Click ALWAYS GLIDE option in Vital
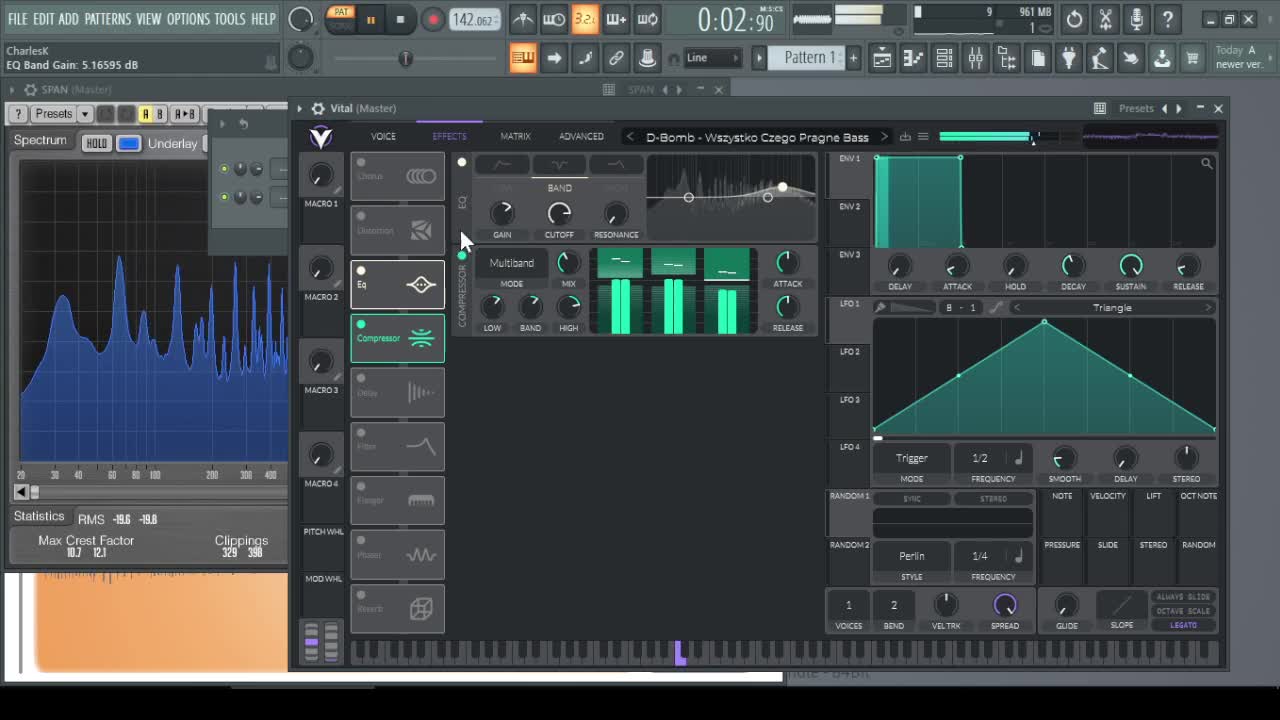The width and height of the screenshot is (1280, 720). click(1183, 597)
